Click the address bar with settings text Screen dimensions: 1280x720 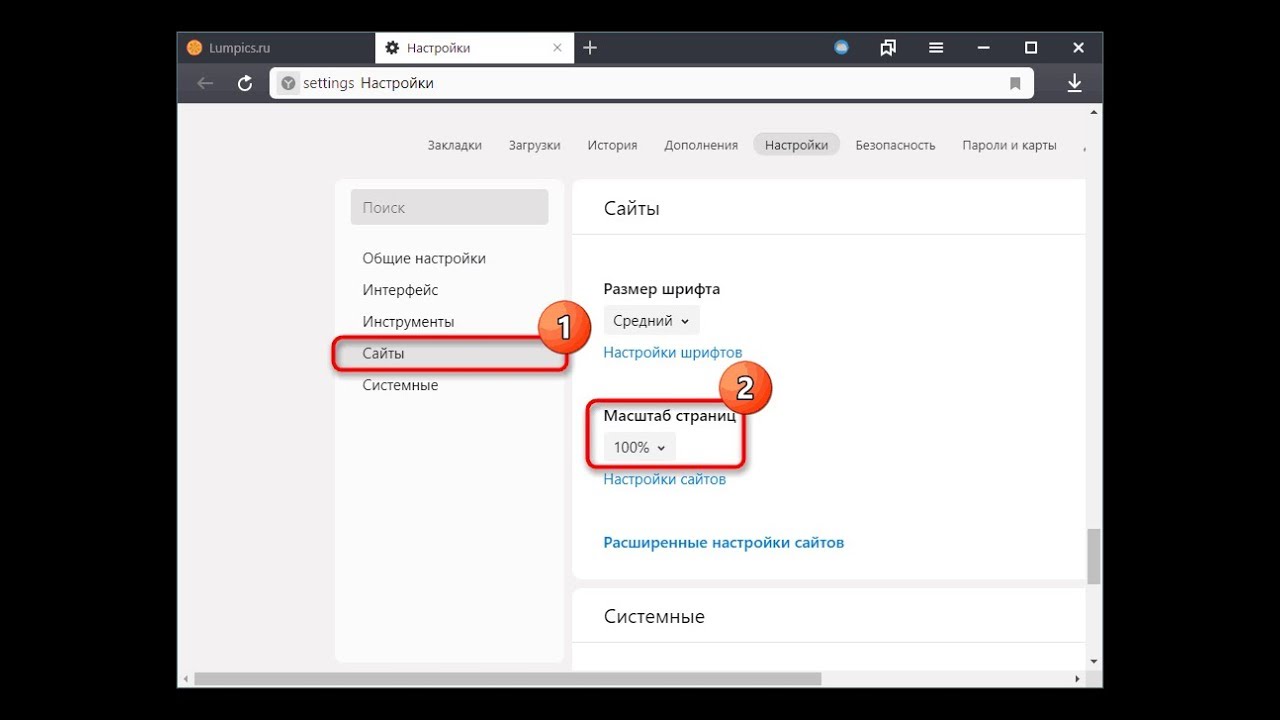tap(650, 84)
